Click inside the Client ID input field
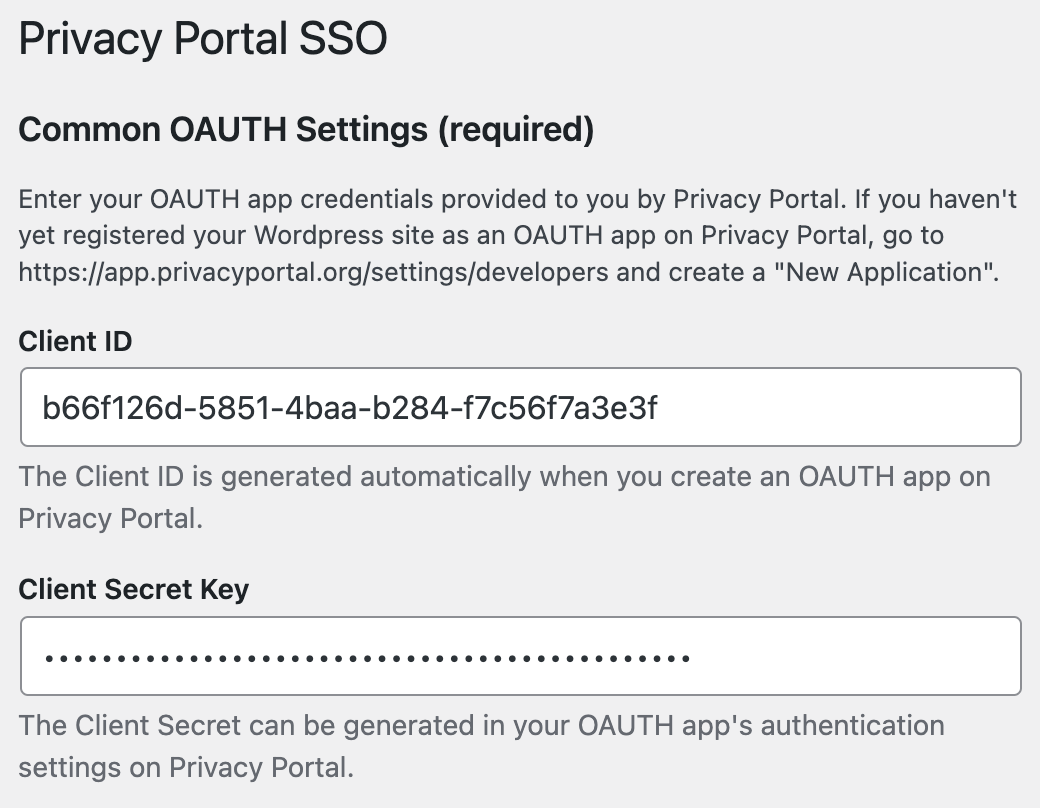This screenshot has height=808, width=1040. point(520,406)
